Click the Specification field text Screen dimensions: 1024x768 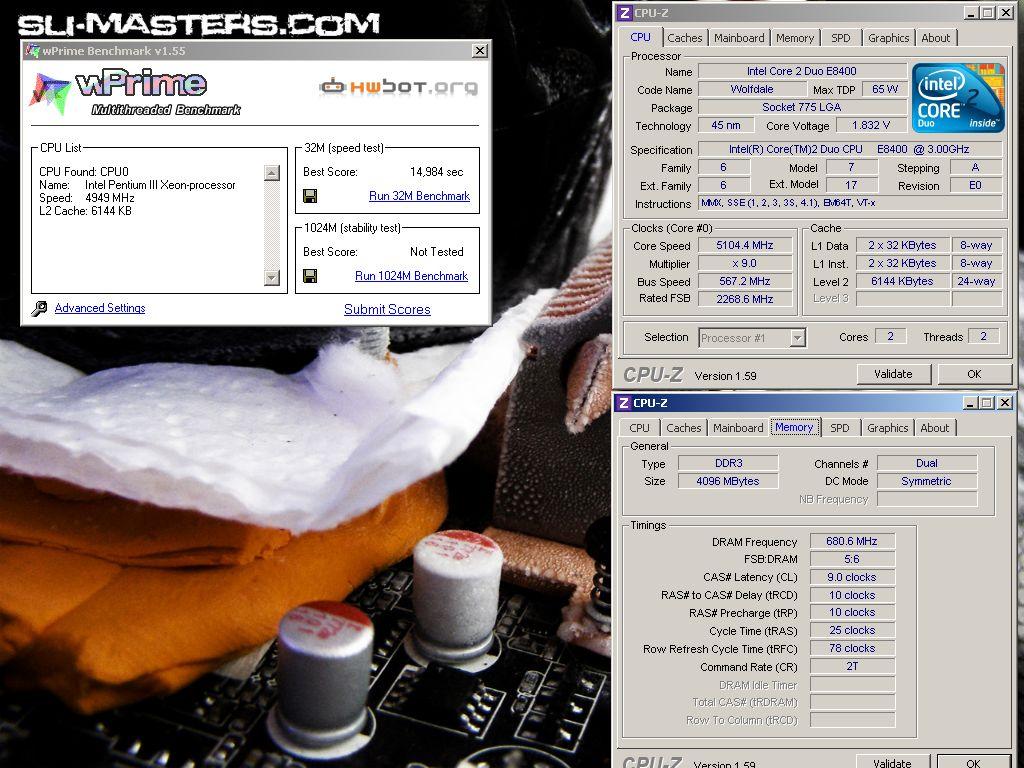pos(849,149)
